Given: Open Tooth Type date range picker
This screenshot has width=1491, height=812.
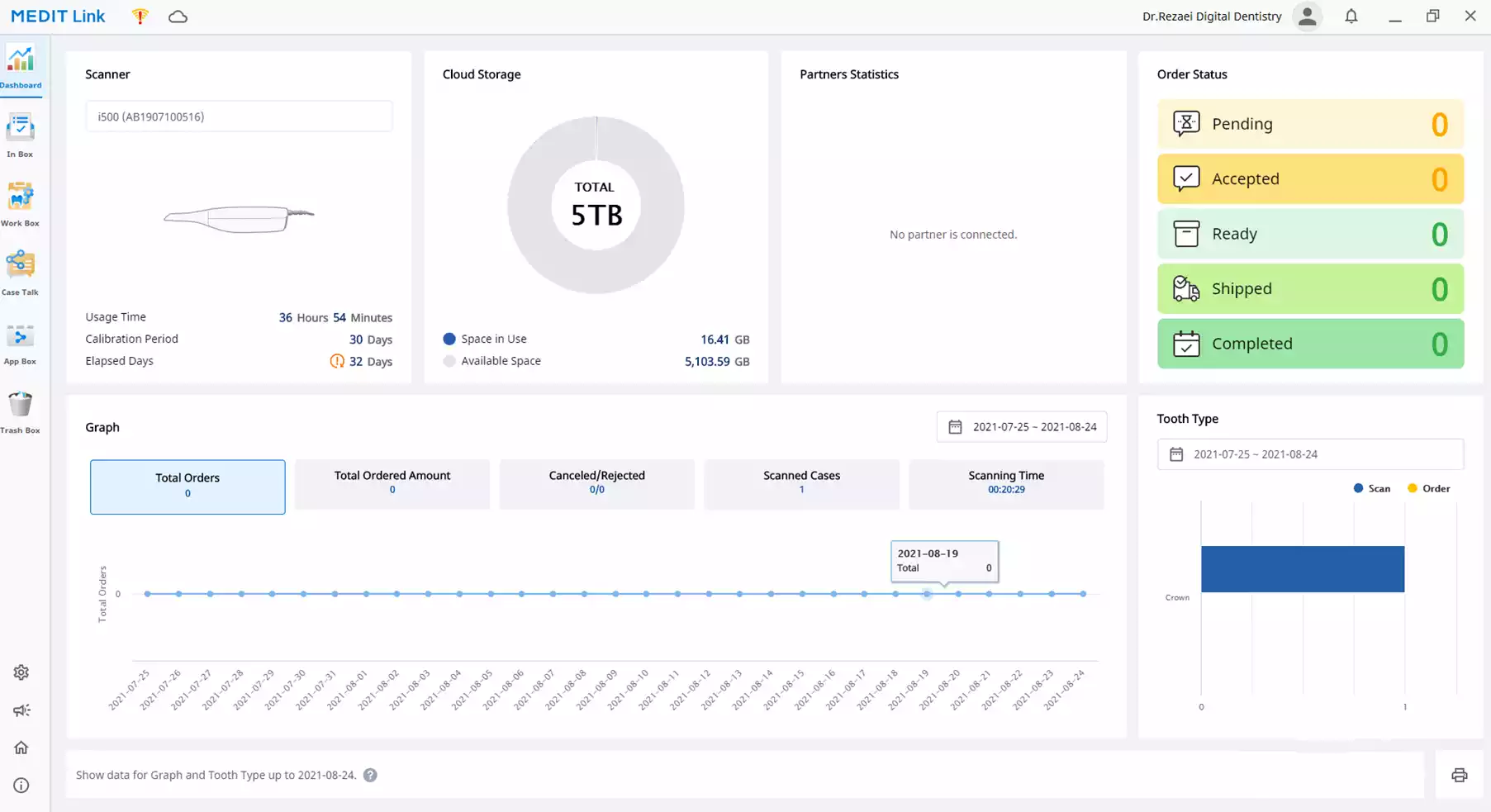Looking at the screenshot, I should (1310, 454).
